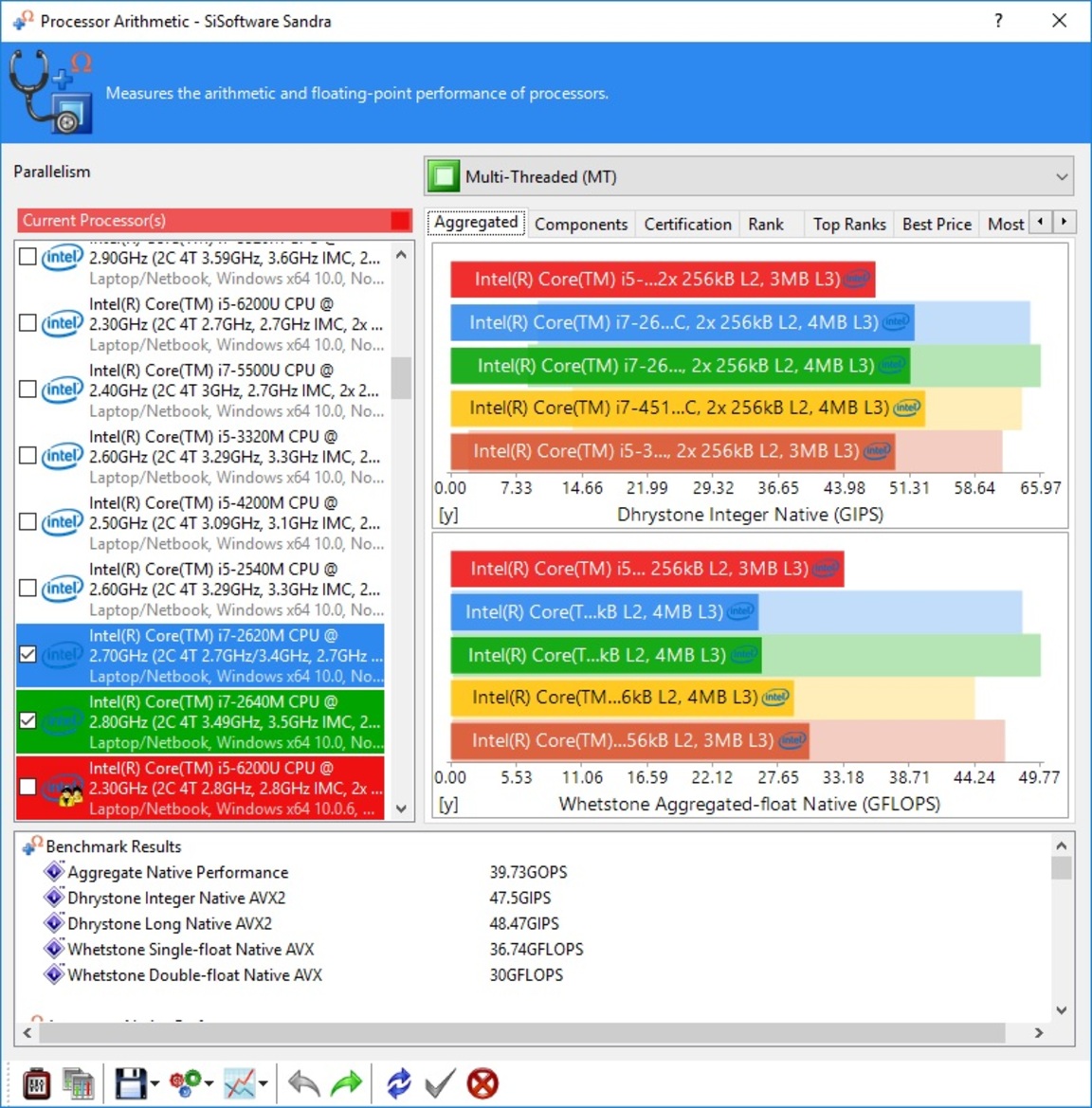Viewport: 1092px width, 1108px height.
Task: Select the i7-2640M green list entry
Action: coord(200,721)
